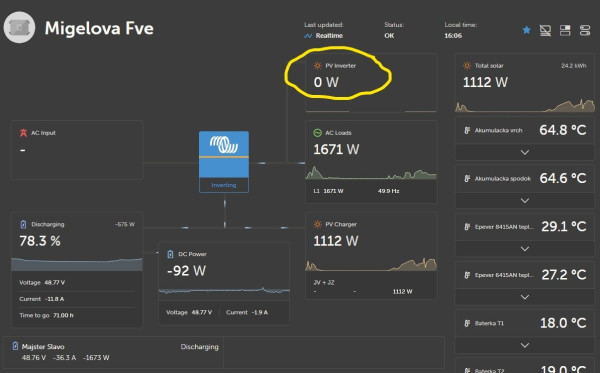
Task: Expand the Epever 6415AN temperature card
Action: pos(525,297)
